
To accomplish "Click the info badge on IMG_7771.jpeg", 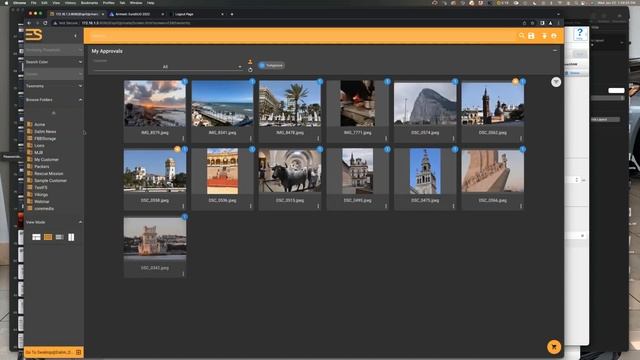I will click(x=387, y=82).
